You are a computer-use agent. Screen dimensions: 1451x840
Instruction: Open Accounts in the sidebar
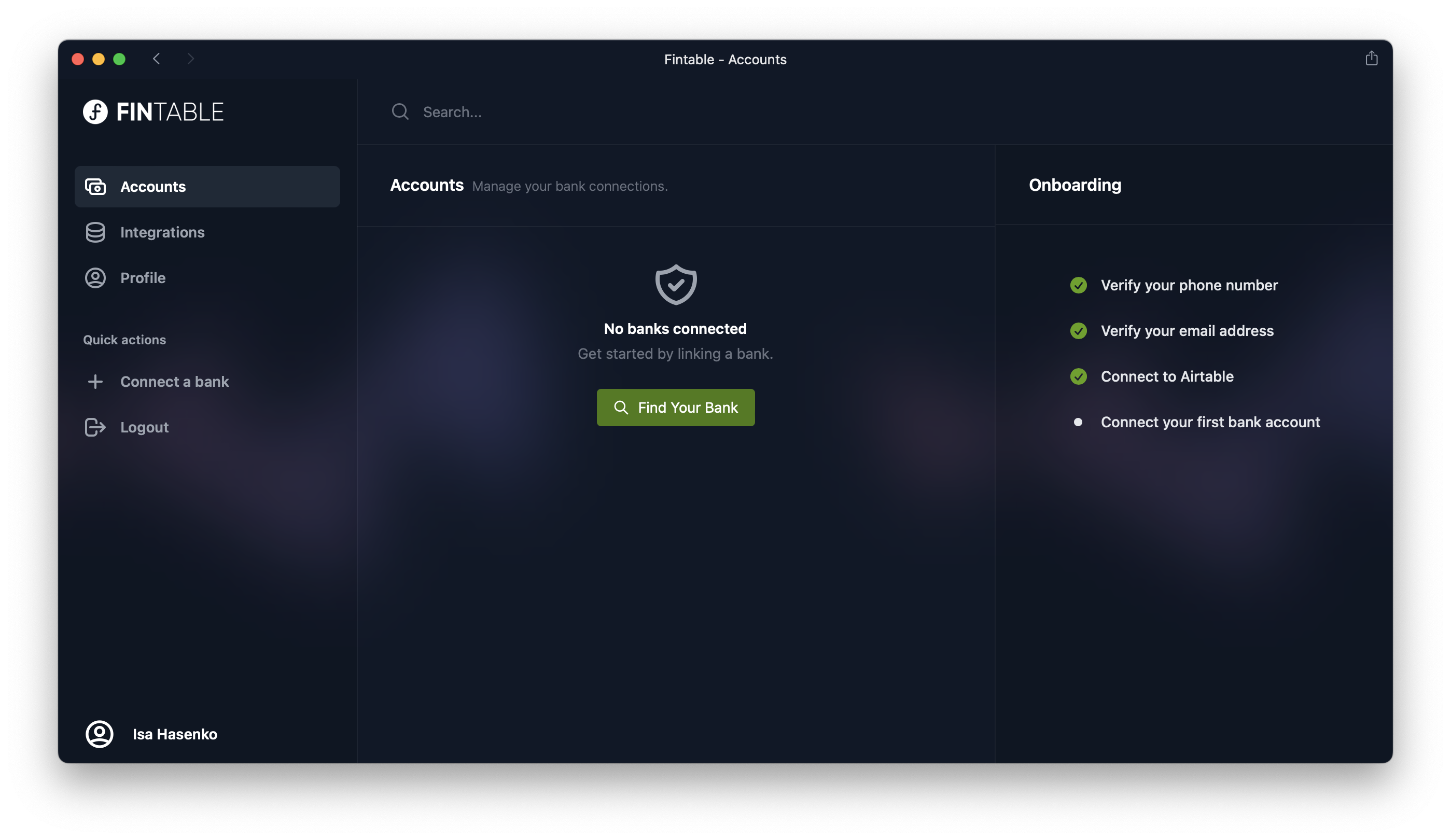(207, 187)
